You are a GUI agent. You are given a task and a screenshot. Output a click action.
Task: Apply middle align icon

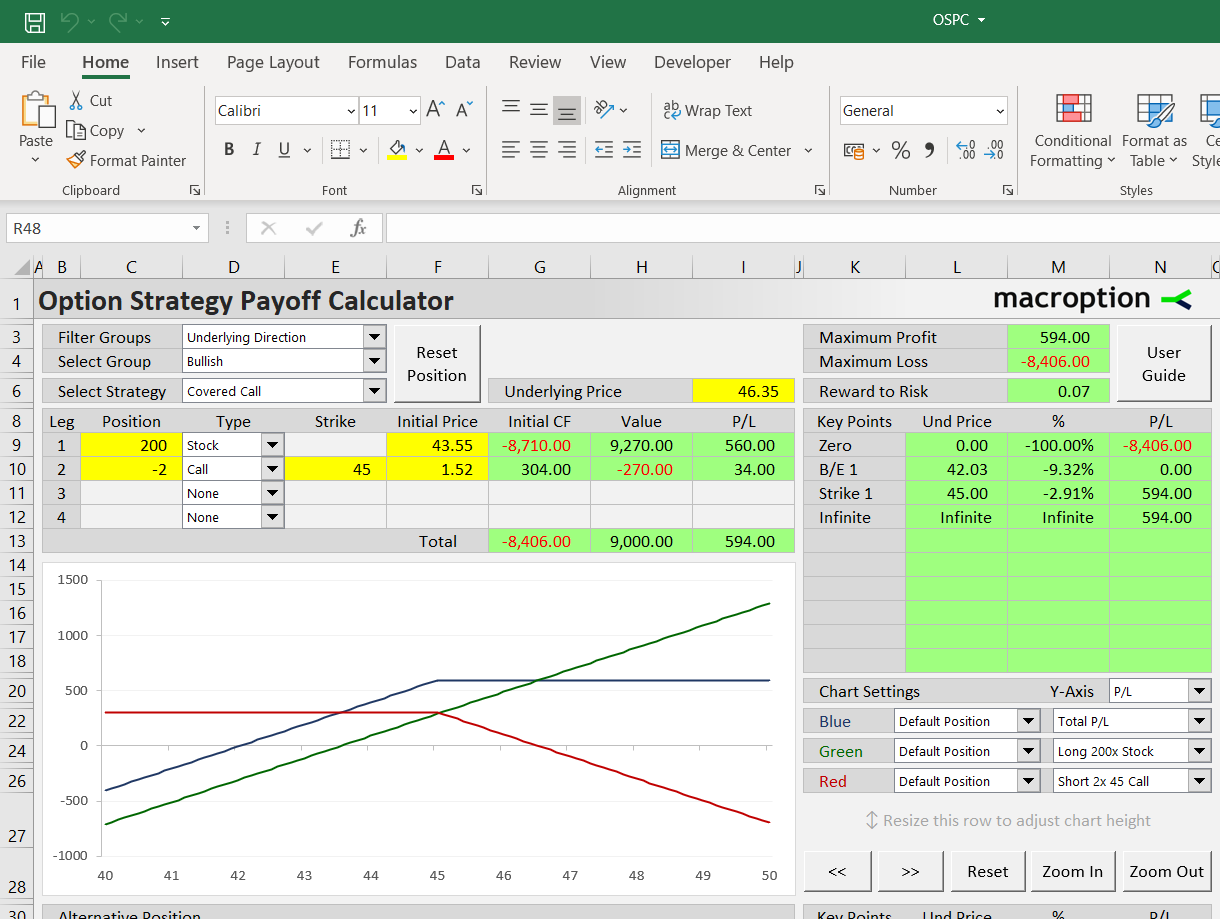click(539, 110)
